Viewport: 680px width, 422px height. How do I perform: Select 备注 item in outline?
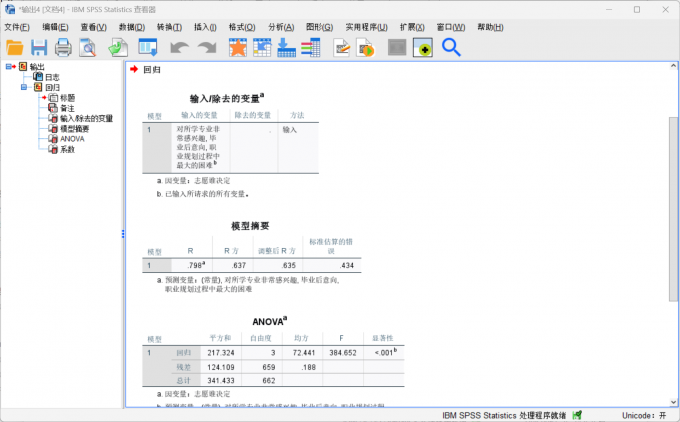point(67,108)
